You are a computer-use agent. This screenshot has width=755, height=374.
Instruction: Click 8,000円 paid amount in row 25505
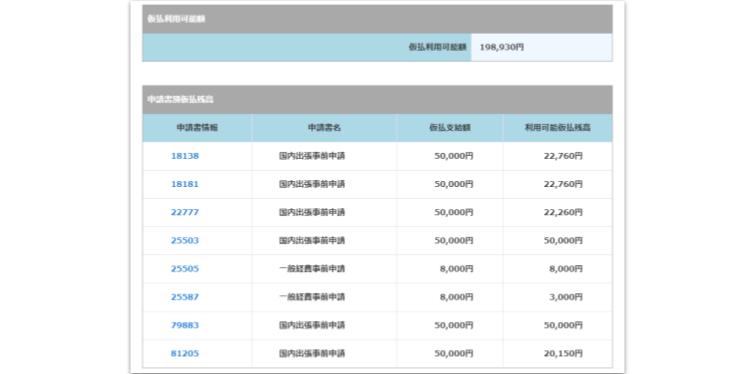(456, 269)
